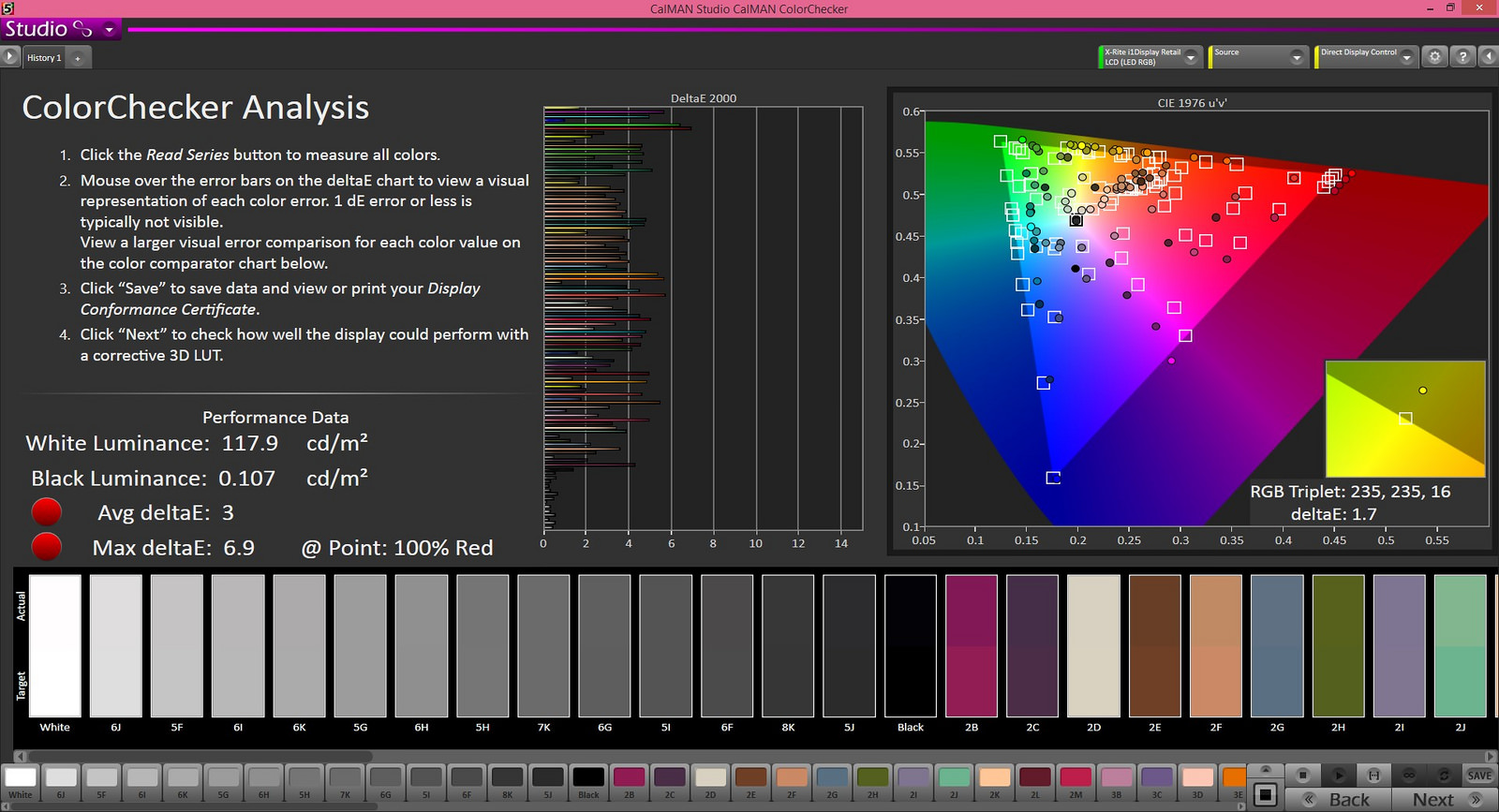The image size is (1499, 812).
Task: Go Back to the previous page
Action: coord(1338,799)
